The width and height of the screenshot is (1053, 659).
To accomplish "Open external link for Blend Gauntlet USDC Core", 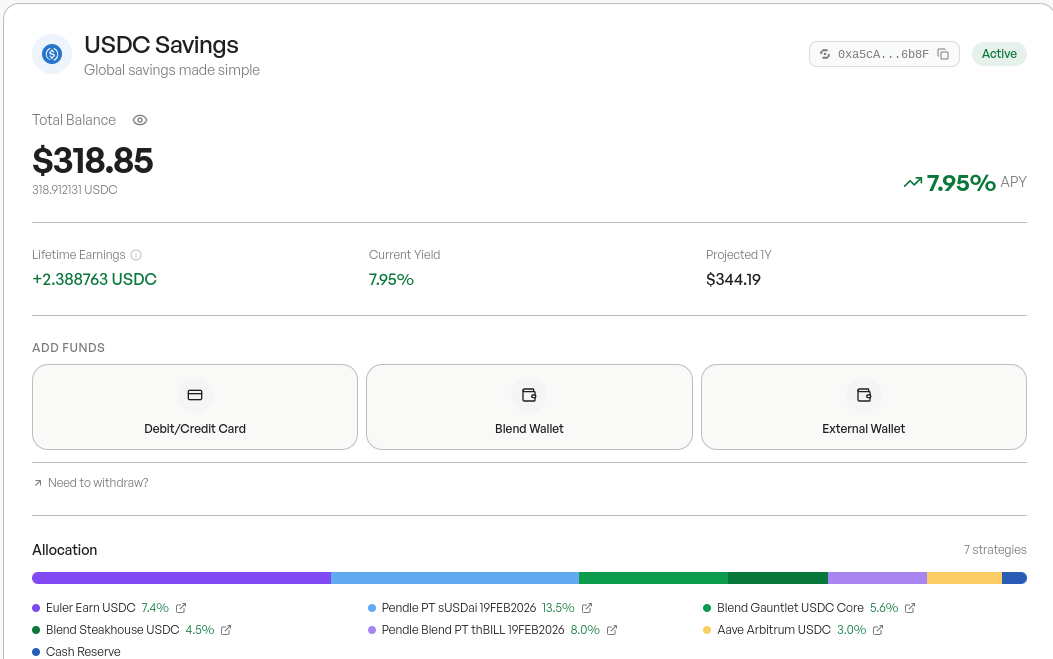I will click(x=910, y=608).
